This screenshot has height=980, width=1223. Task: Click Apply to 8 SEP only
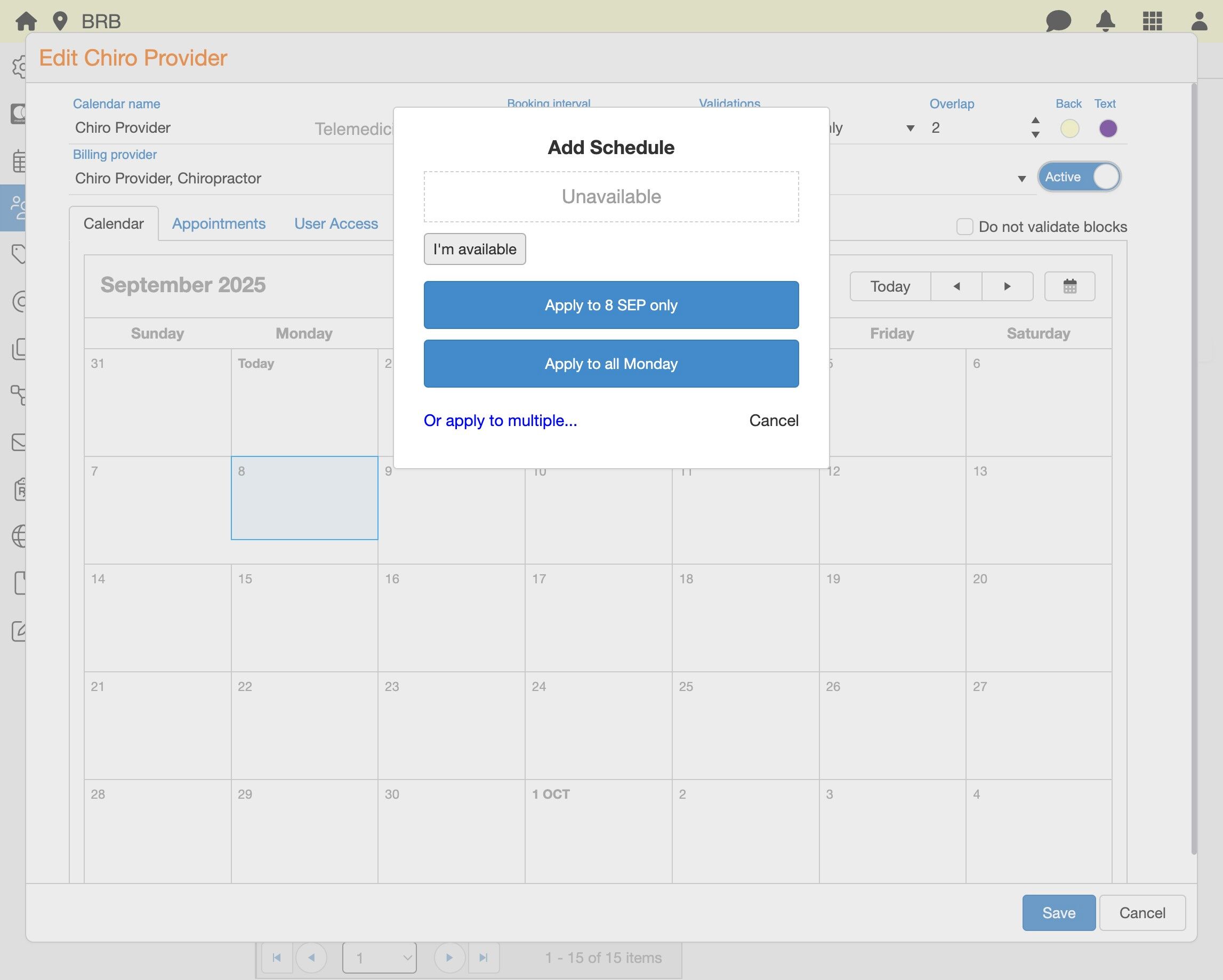[611, 305]
